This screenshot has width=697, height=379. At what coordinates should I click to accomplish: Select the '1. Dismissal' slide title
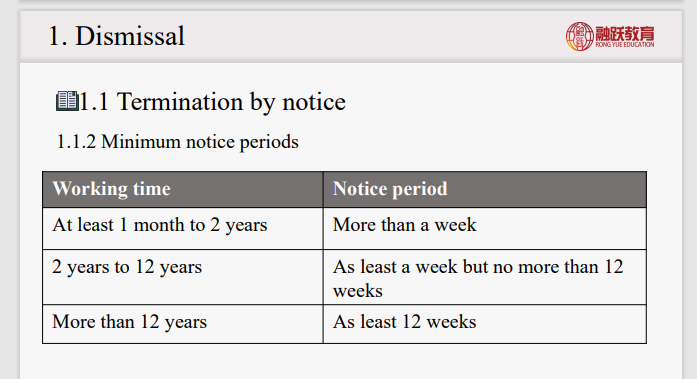[x=116, y=36]
